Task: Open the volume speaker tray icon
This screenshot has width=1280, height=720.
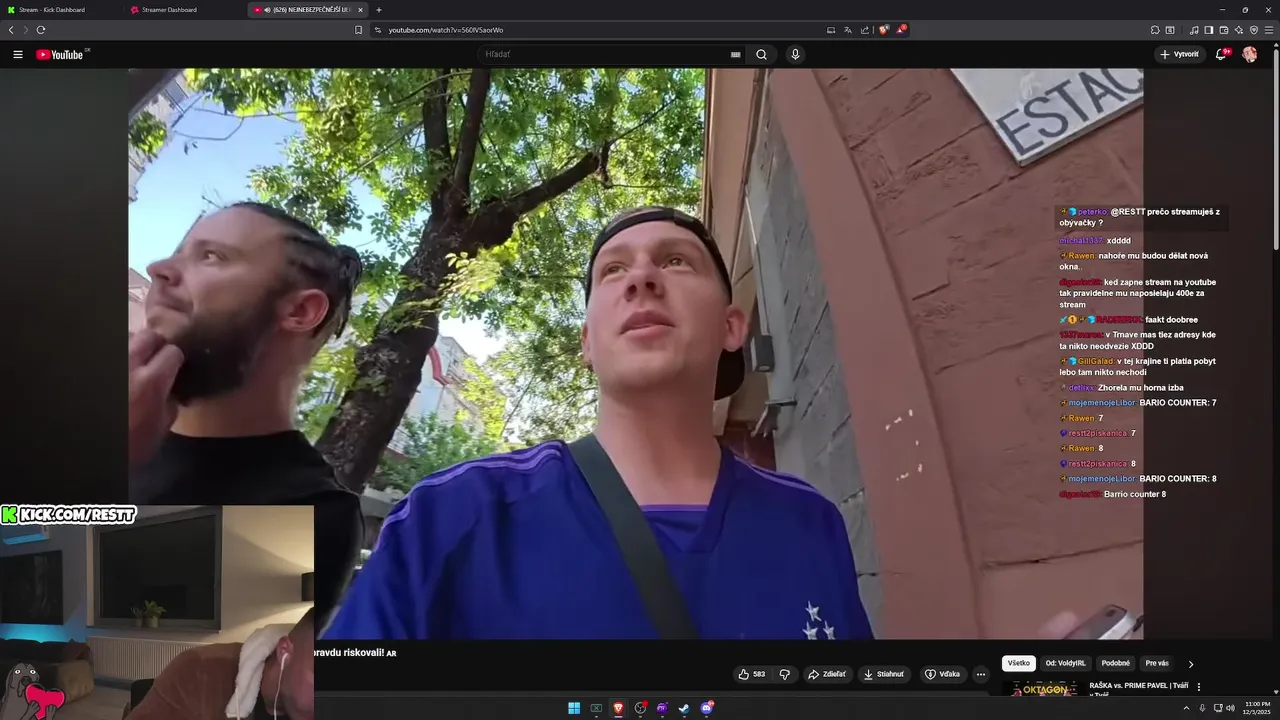Action: click(1230, 708)
